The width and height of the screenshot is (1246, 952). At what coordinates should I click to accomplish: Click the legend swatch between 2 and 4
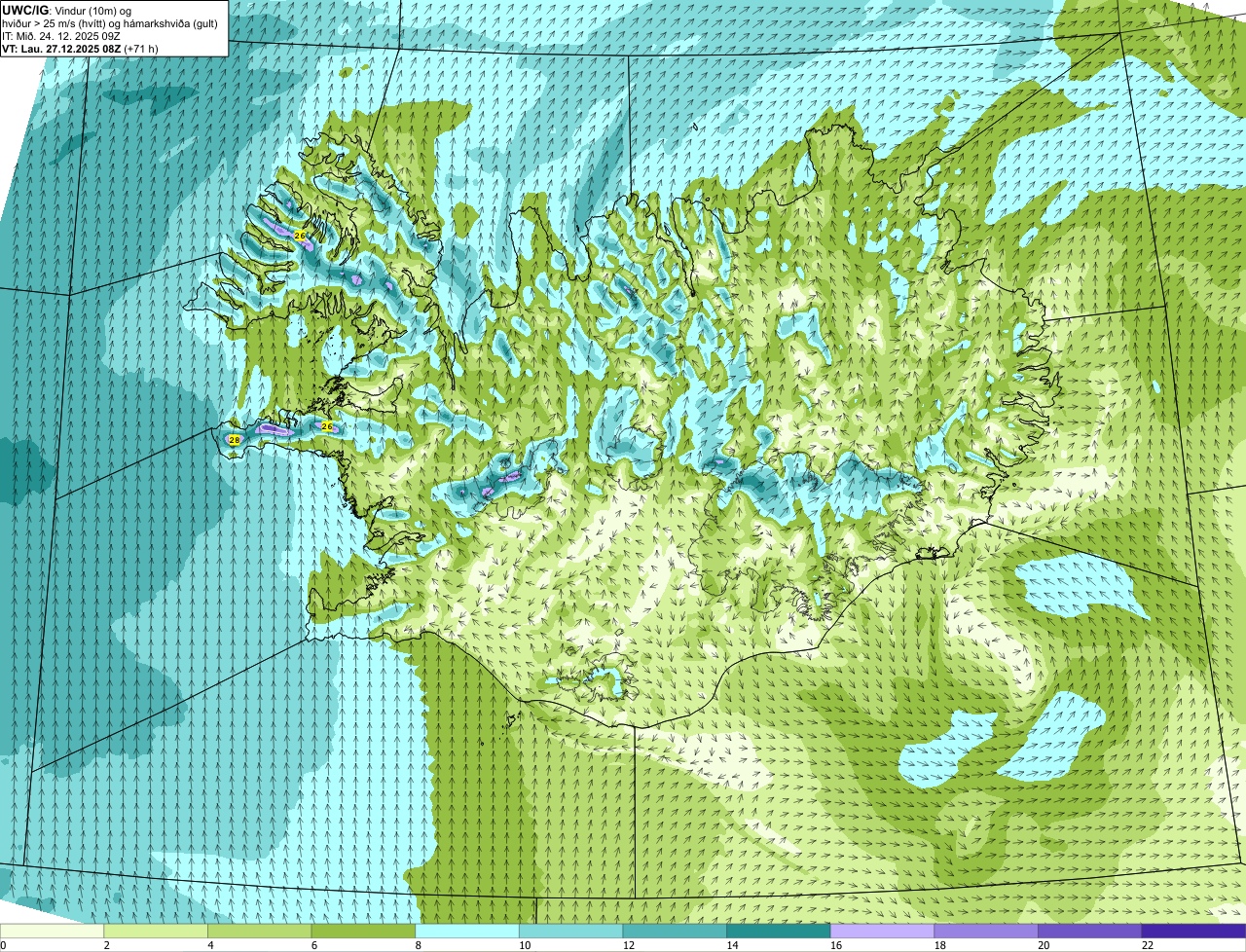[156, 931]
